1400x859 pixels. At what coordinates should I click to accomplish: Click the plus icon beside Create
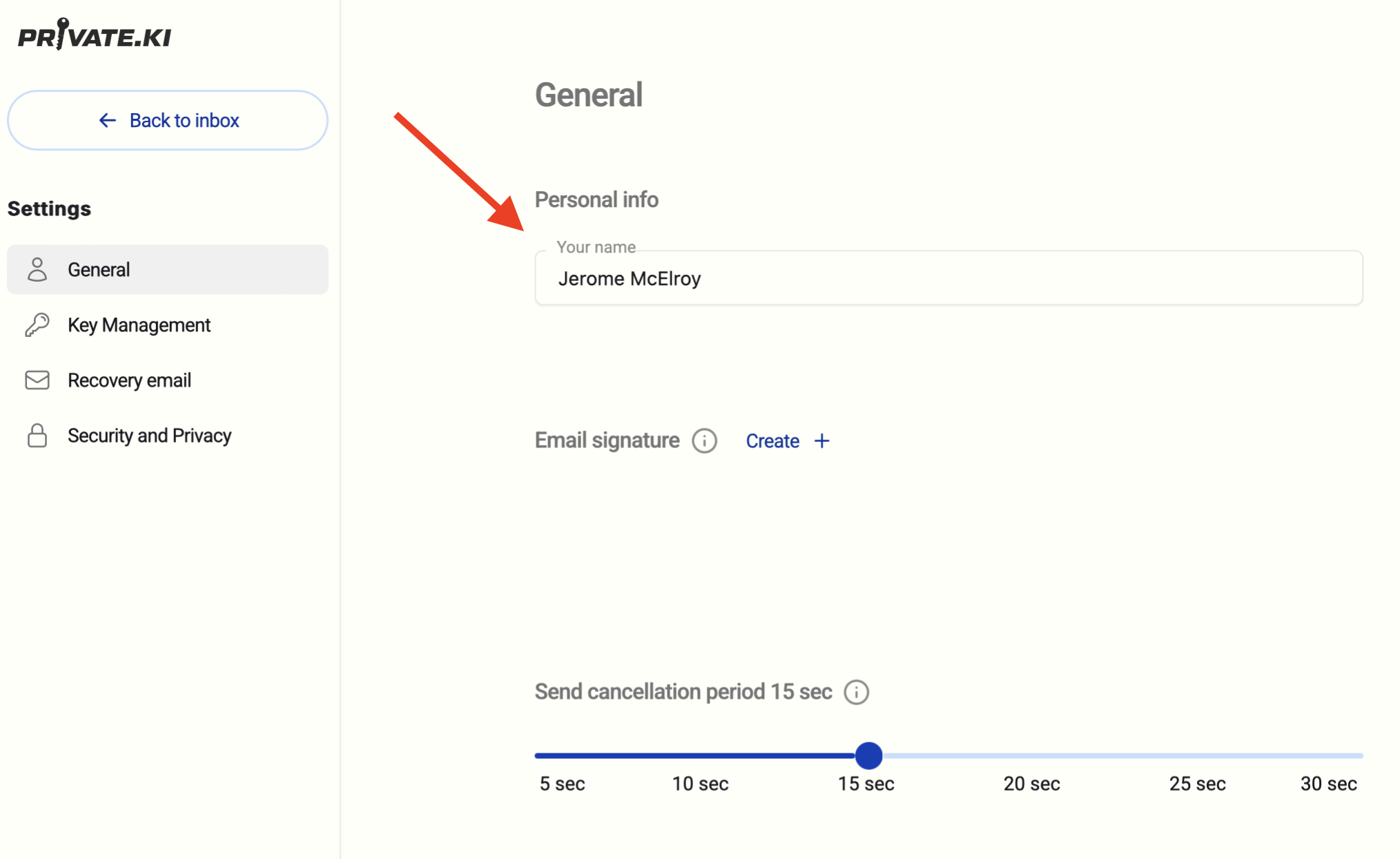pyautogui.click(x=821, y=441)
